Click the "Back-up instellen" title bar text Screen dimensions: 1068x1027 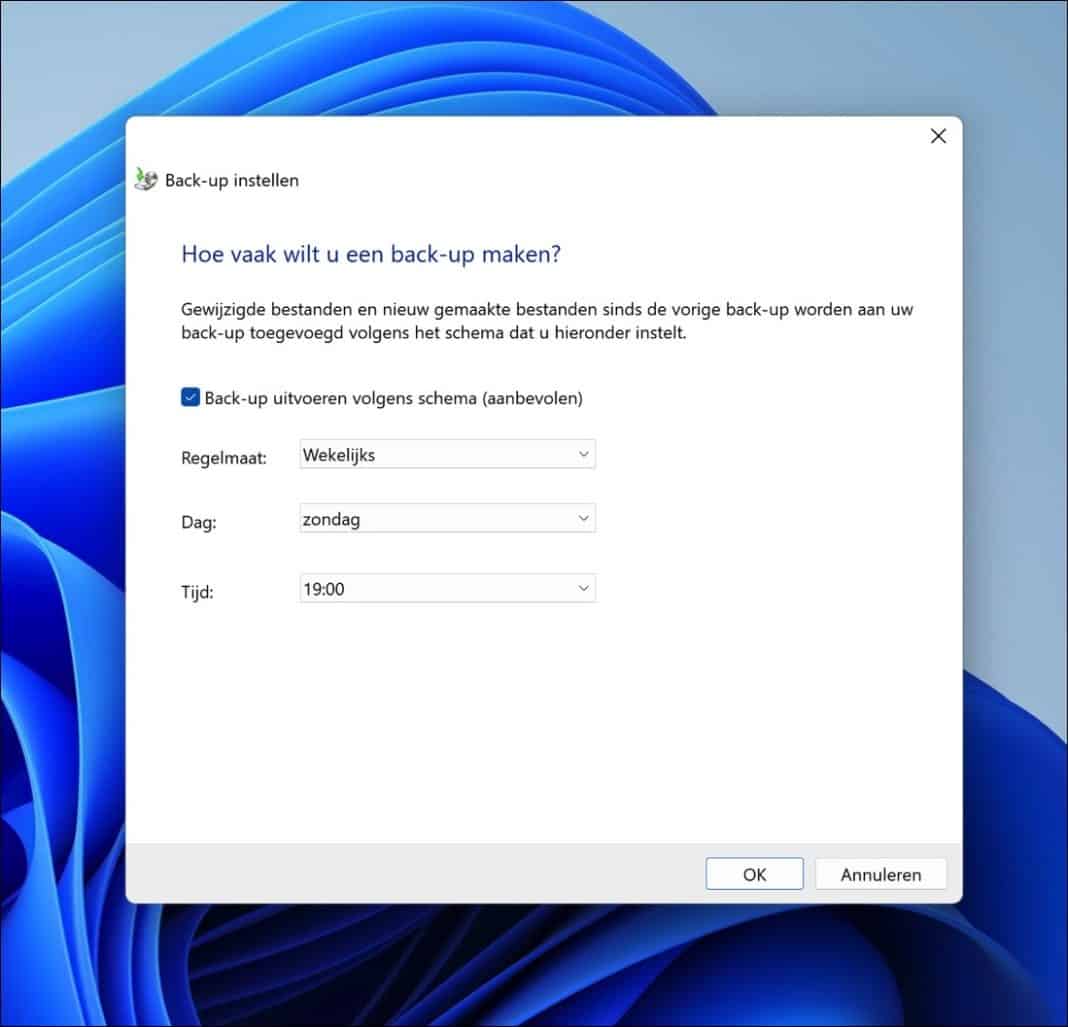(230, 180)
